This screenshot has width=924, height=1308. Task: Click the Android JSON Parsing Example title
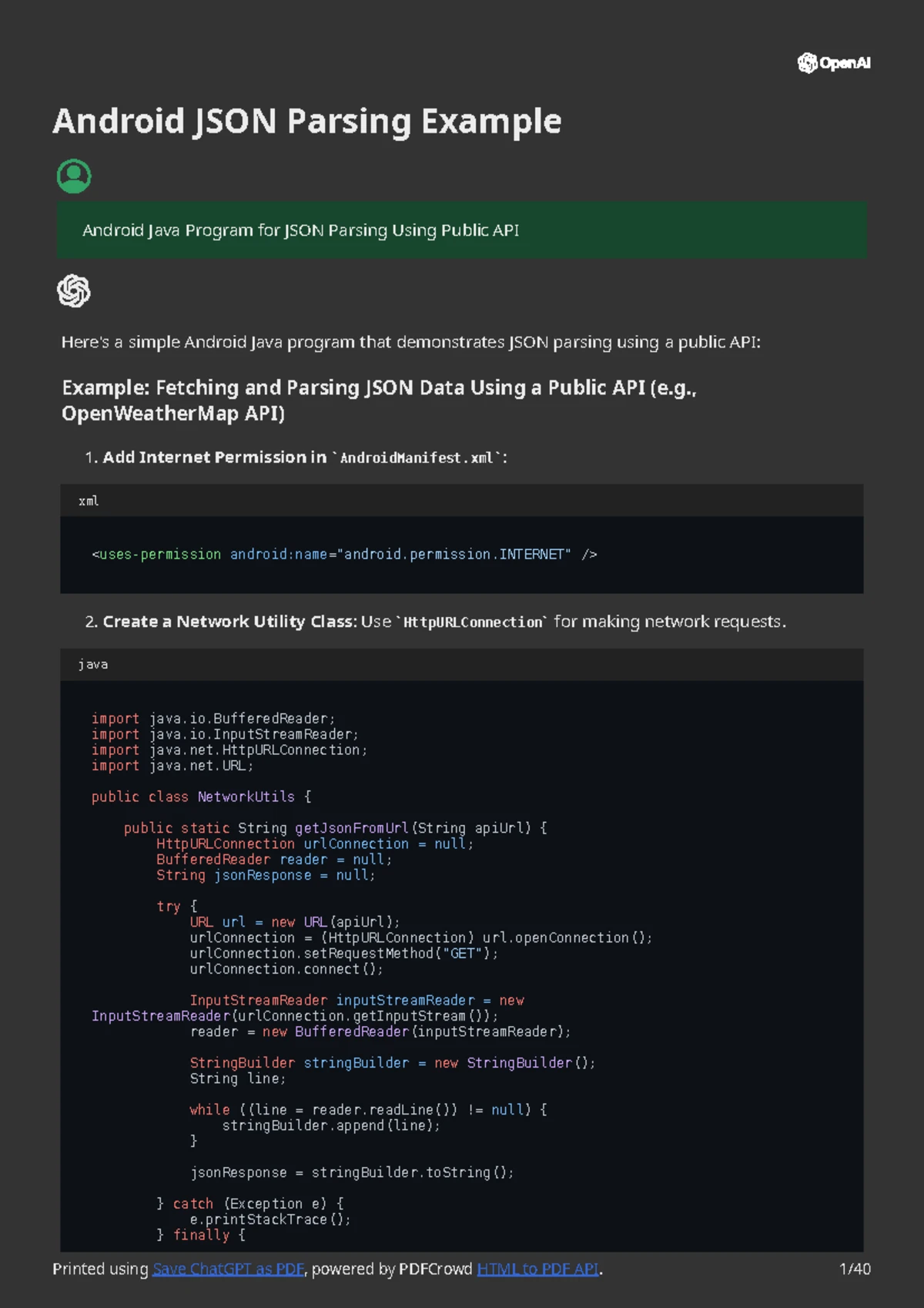coord(306,122)
